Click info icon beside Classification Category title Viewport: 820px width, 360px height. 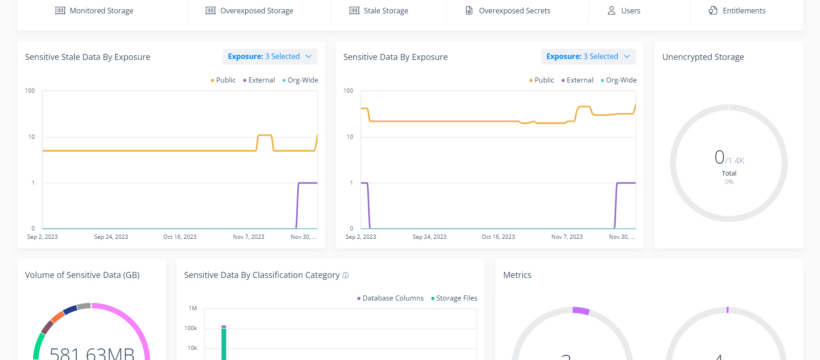[346, 276]
